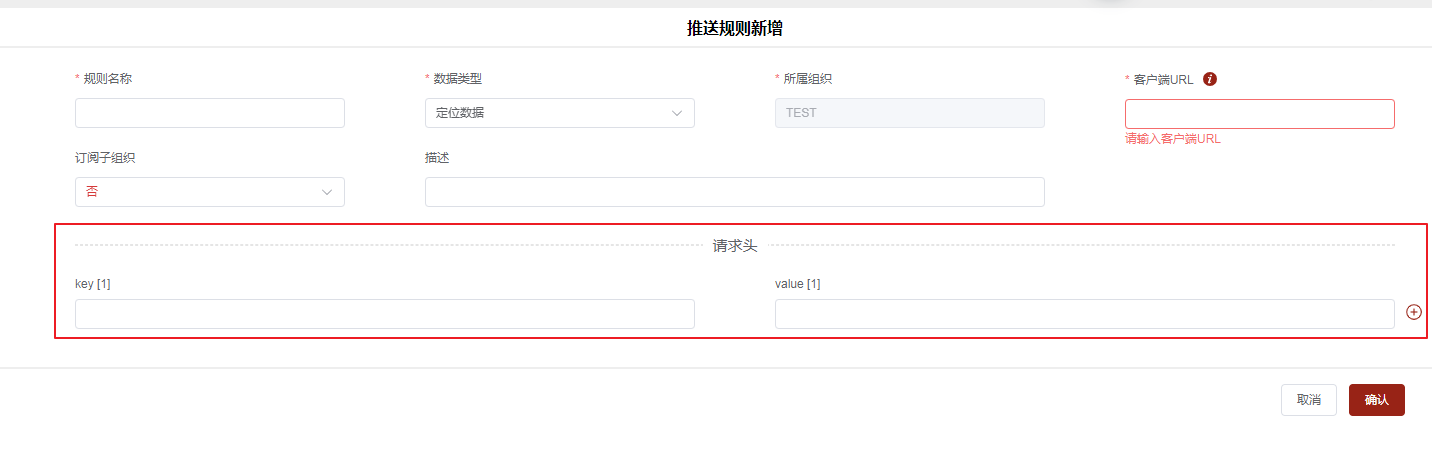
Task: Click the disabled 所属组织 field showing TEST
Action: pos(909,113)
